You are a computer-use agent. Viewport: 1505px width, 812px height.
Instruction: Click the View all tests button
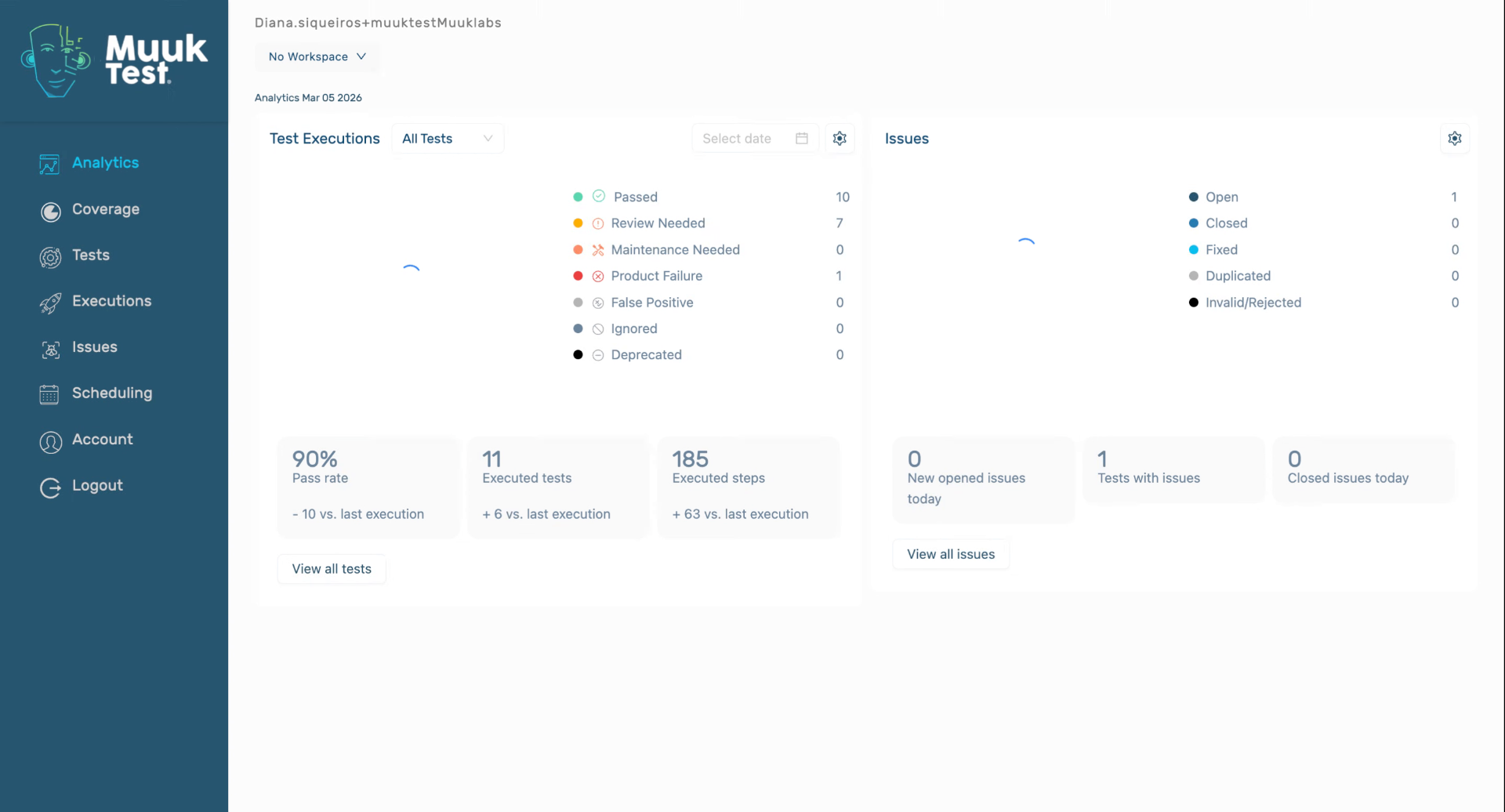(331, 568)
